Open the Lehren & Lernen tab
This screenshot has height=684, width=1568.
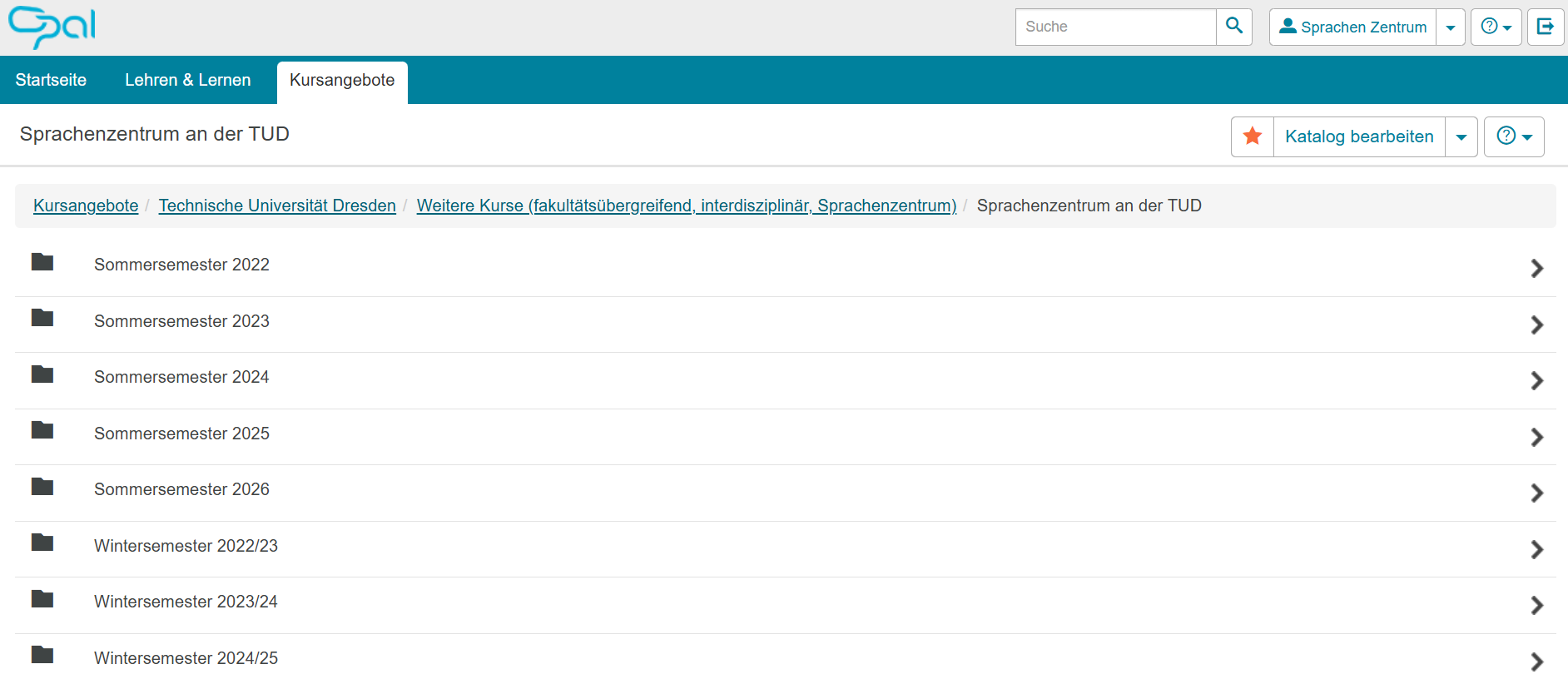tap(188, 80)
